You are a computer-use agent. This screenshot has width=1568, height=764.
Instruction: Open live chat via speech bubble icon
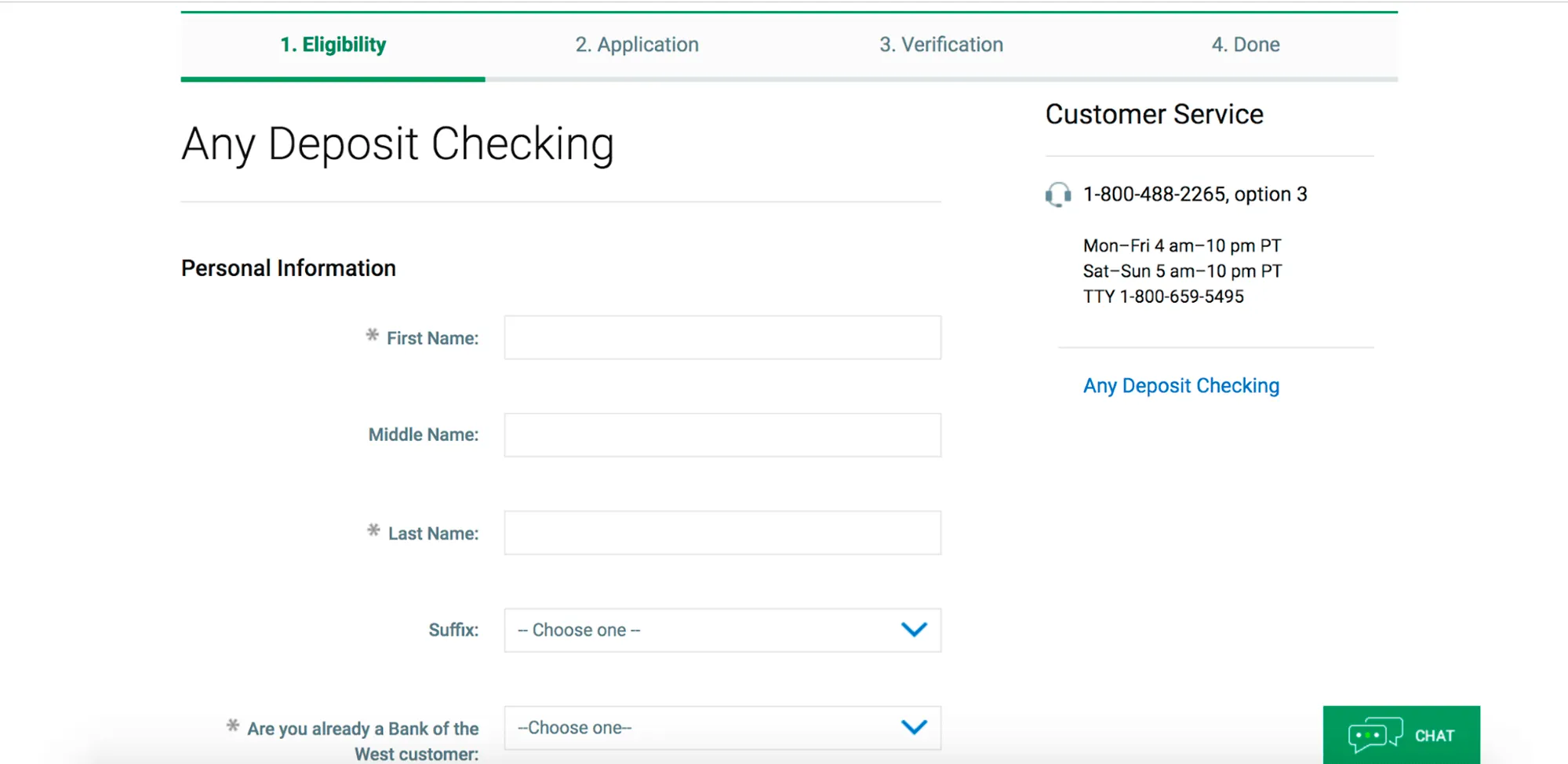click(x=1375, y=735)
